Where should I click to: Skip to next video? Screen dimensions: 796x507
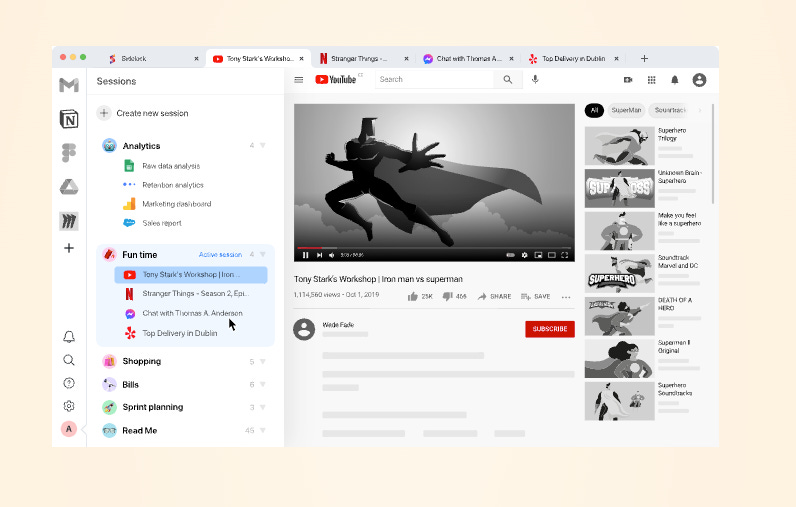319,255
